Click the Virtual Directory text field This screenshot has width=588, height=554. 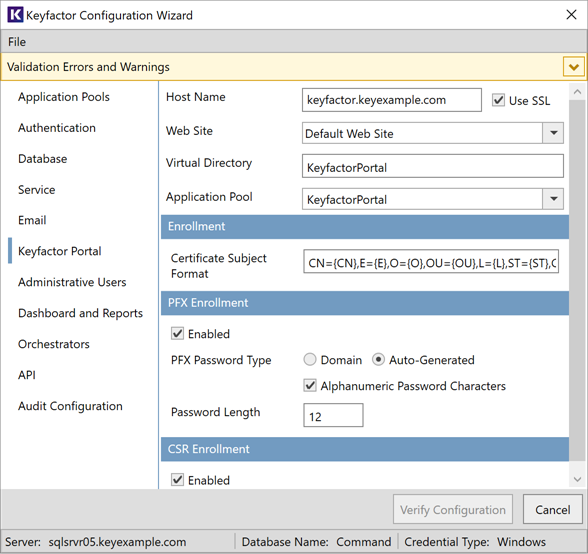pos(433,166)
